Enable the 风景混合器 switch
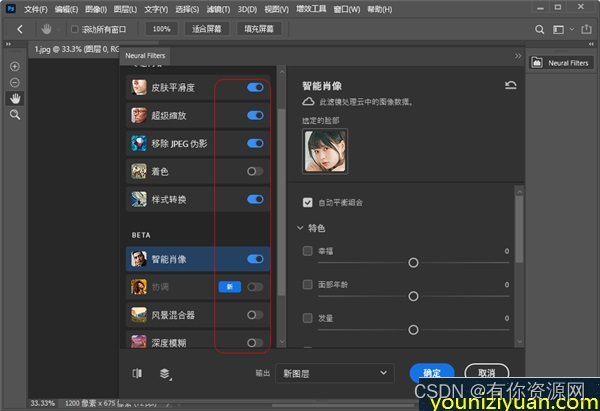Viewport: 600px width, 411px height. [x=255, y=315]
